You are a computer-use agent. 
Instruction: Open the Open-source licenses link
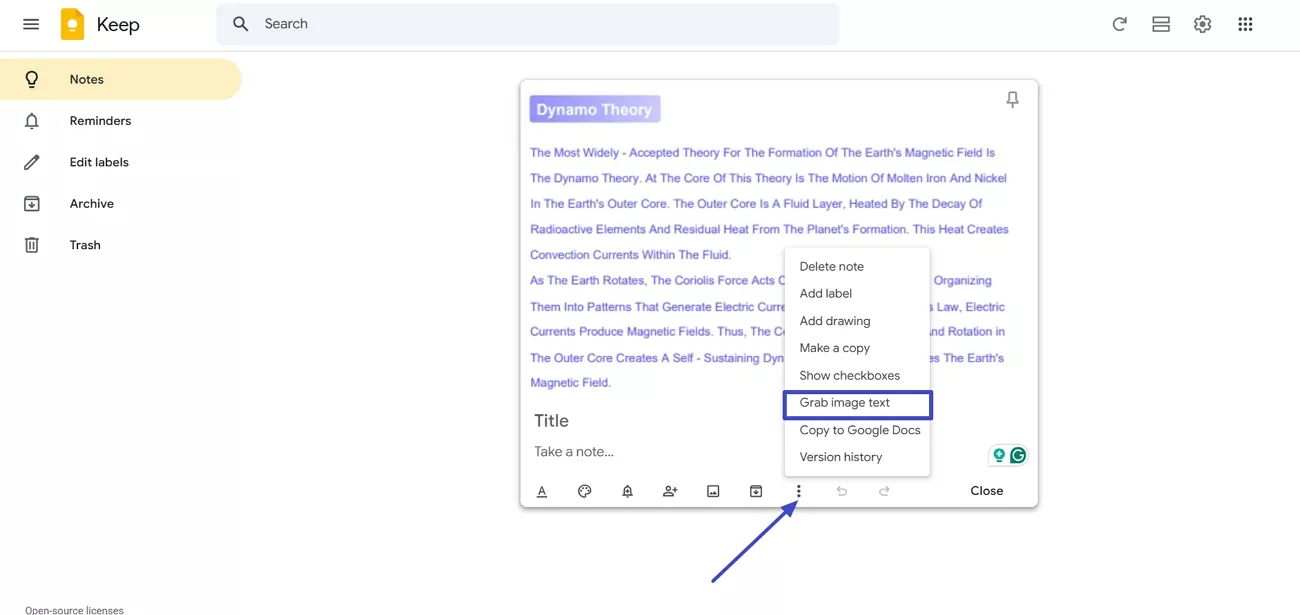[75, 609]
